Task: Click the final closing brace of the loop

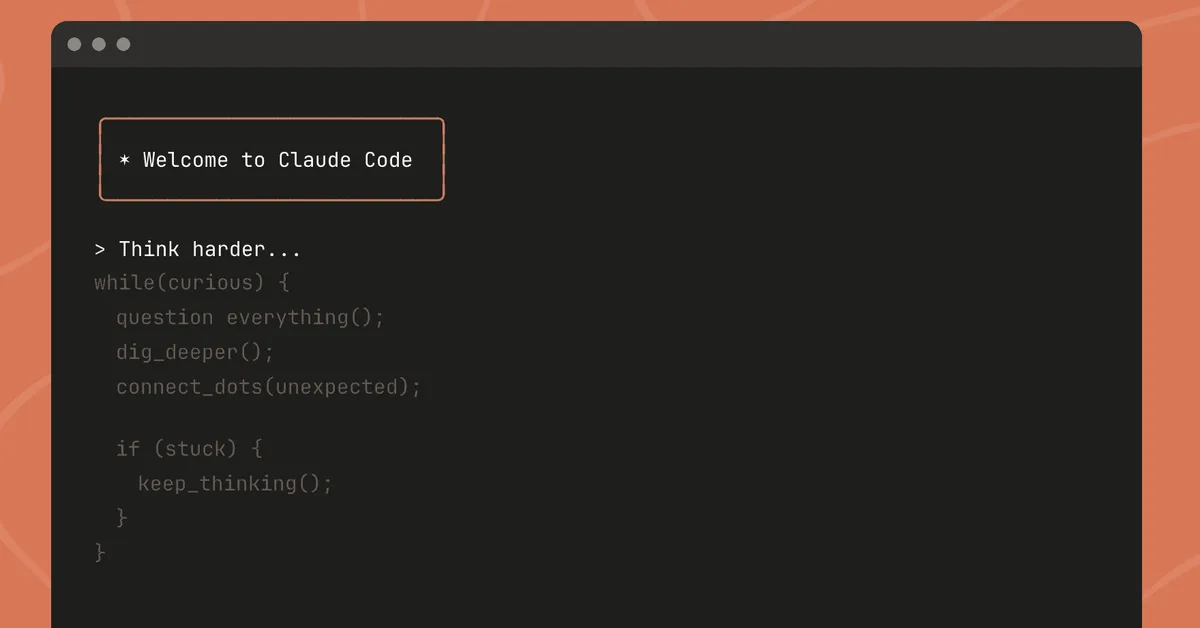Action: [99, 551]
